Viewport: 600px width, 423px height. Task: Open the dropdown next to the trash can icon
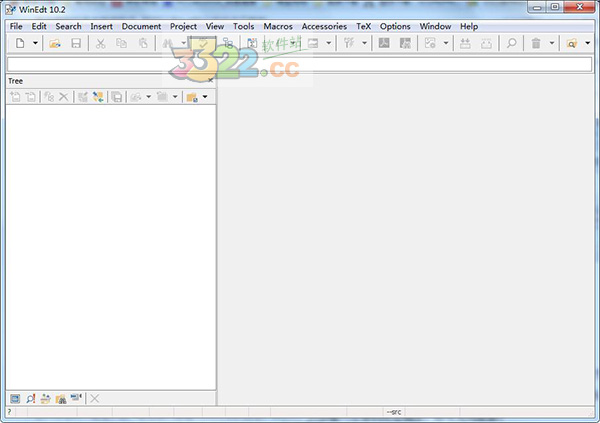click(552, 43)
